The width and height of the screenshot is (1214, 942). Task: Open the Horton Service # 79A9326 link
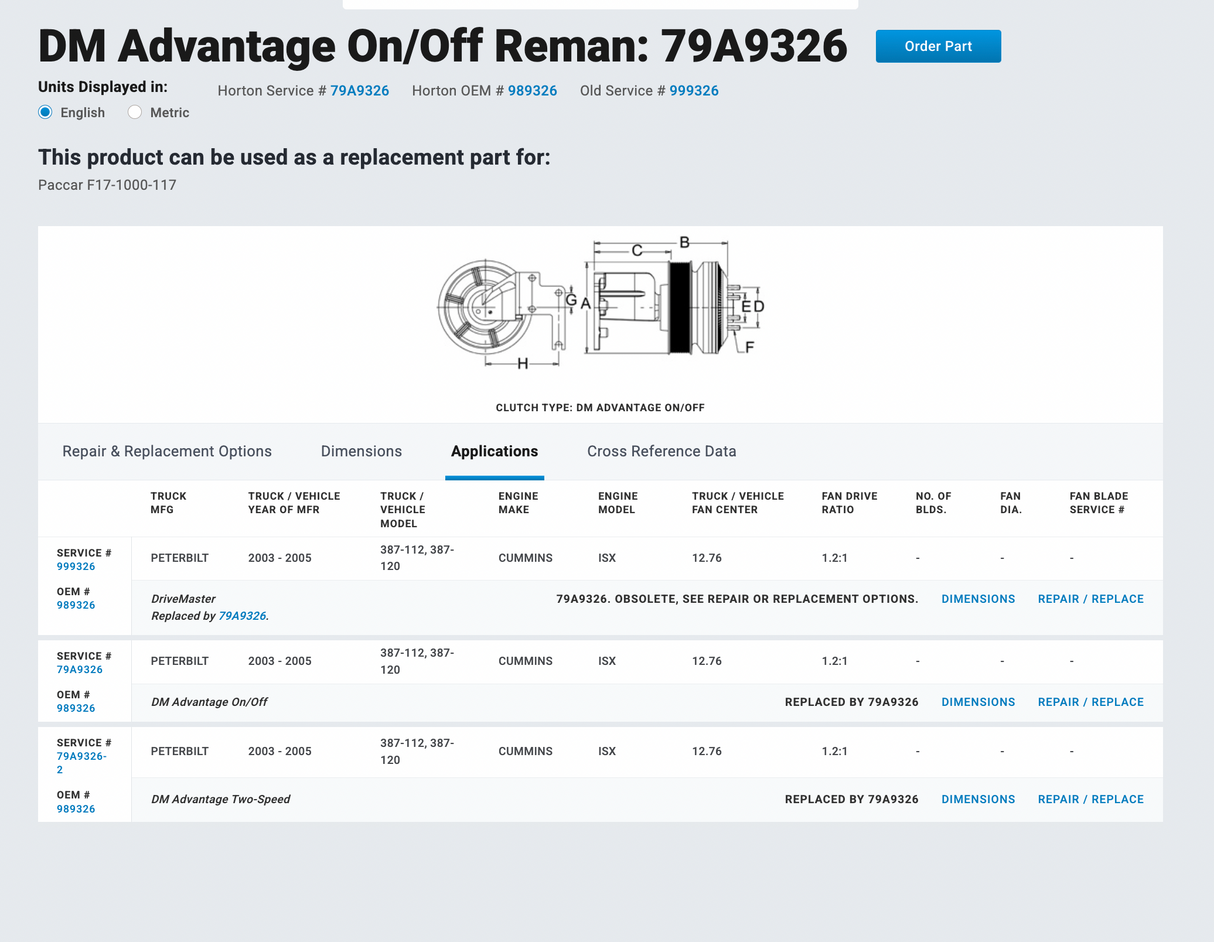click(359, 90)
